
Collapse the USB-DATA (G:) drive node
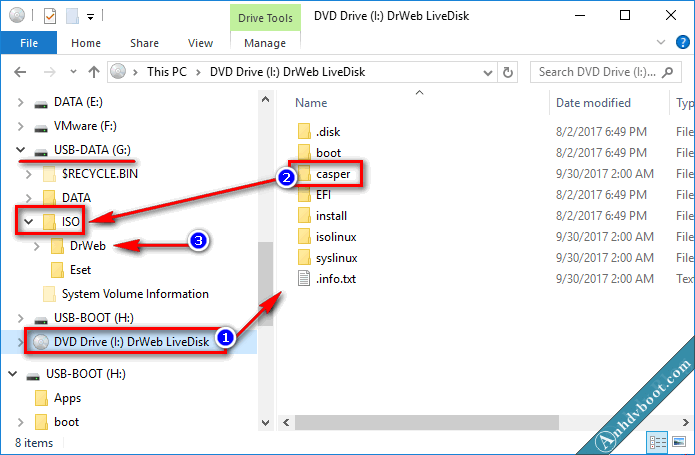coord(20,150)
